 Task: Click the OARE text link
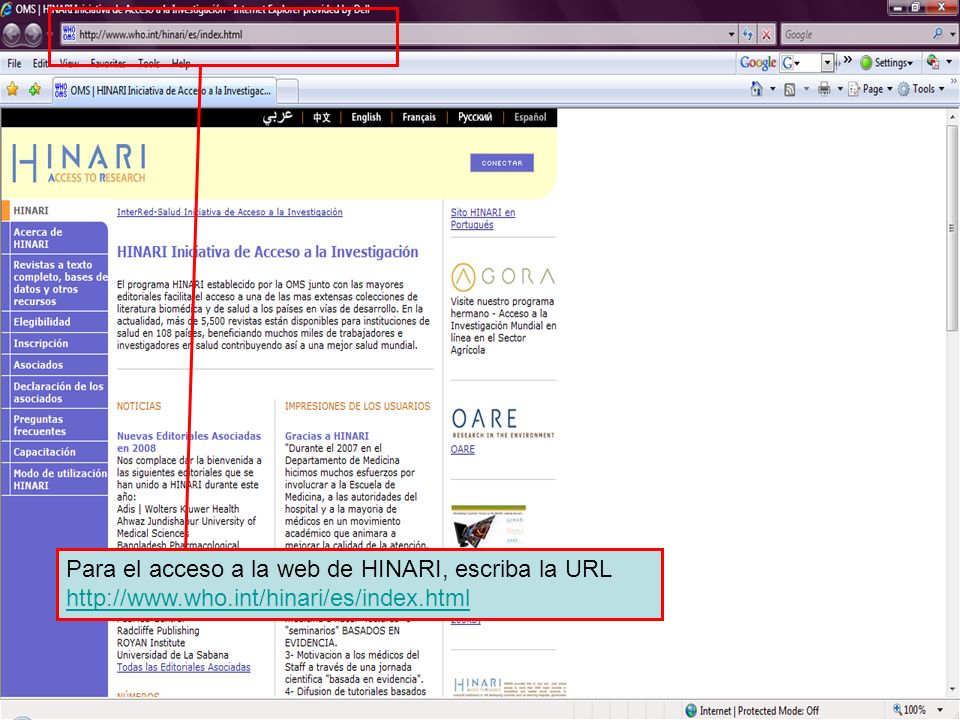(462, 449)
